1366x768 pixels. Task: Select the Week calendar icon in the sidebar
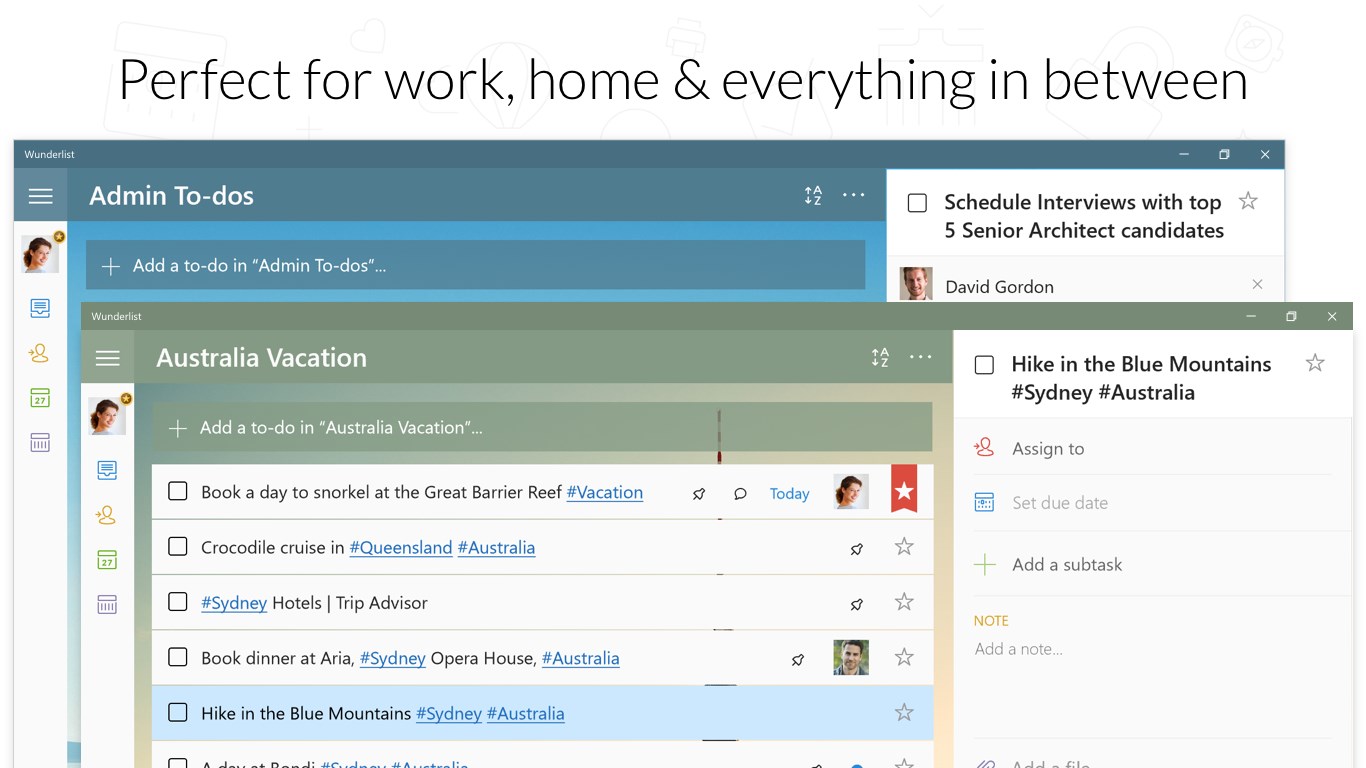pos(107,559)
